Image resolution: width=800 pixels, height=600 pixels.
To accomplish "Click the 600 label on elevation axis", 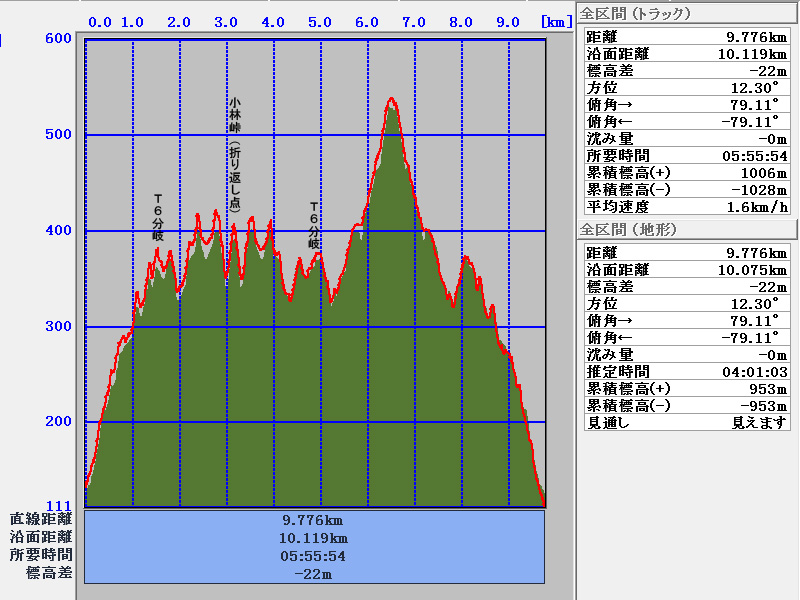I will point(58,39).
